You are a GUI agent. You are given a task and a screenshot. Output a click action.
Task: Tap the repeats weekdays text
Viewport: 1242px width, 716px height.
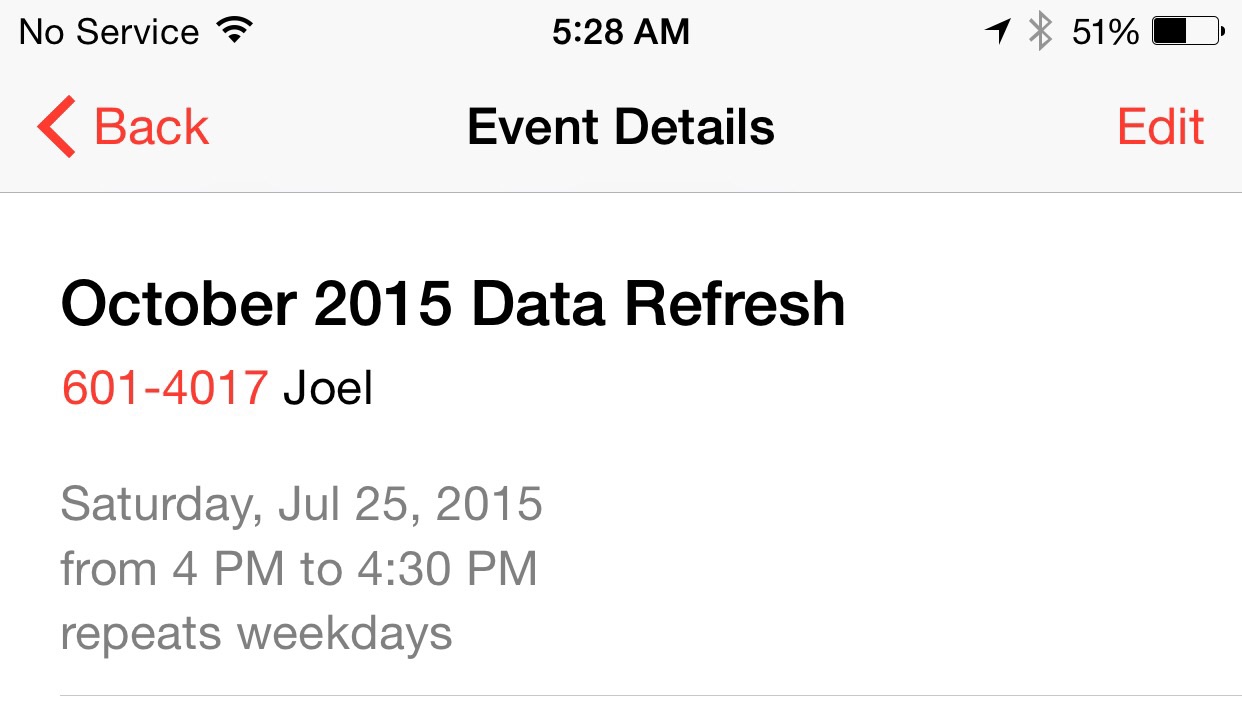(256, 633)
